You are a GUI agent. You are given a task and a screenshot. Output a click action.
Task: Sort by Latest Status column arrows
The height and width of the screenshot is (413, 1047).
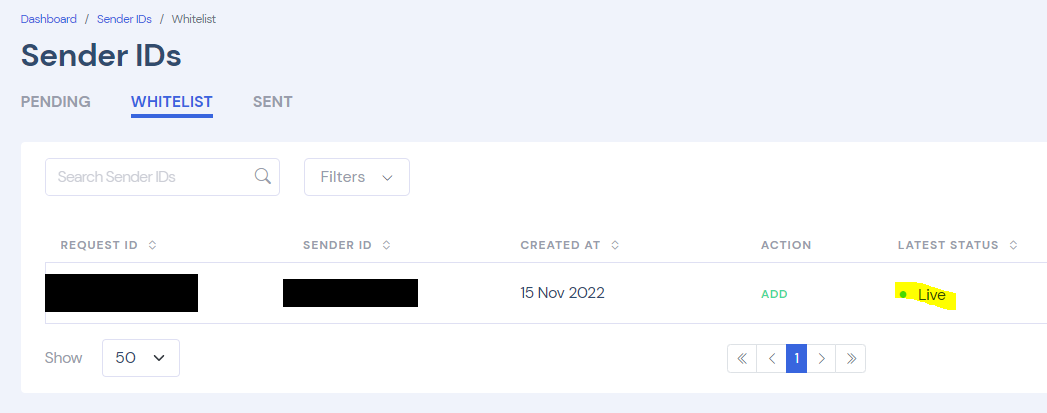pos(1013,245)
